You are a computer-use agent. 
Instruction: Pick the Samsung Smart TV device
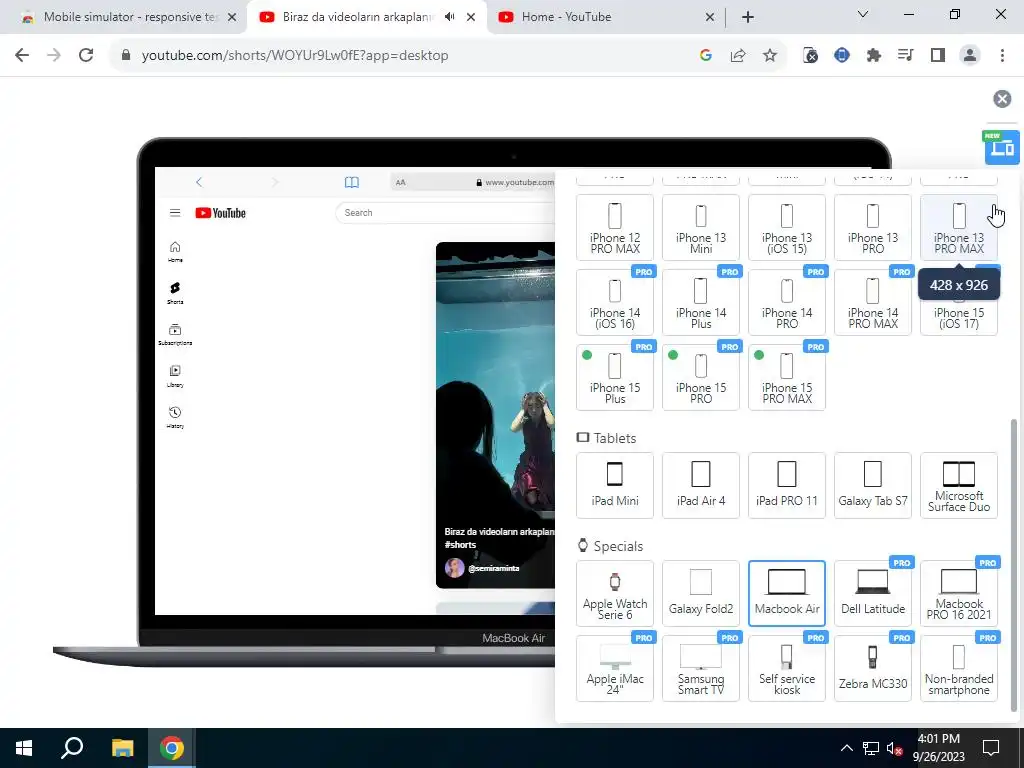701,668
